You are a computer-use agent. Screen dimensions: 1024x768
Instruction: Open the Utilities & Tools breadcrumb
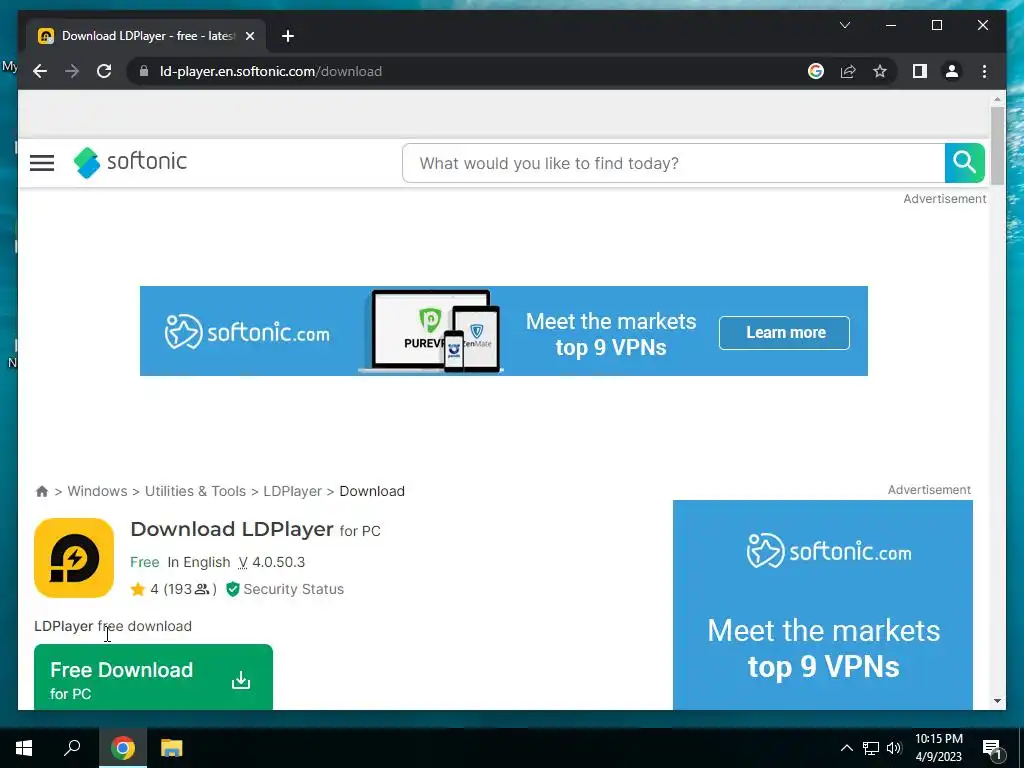[195, 491]
